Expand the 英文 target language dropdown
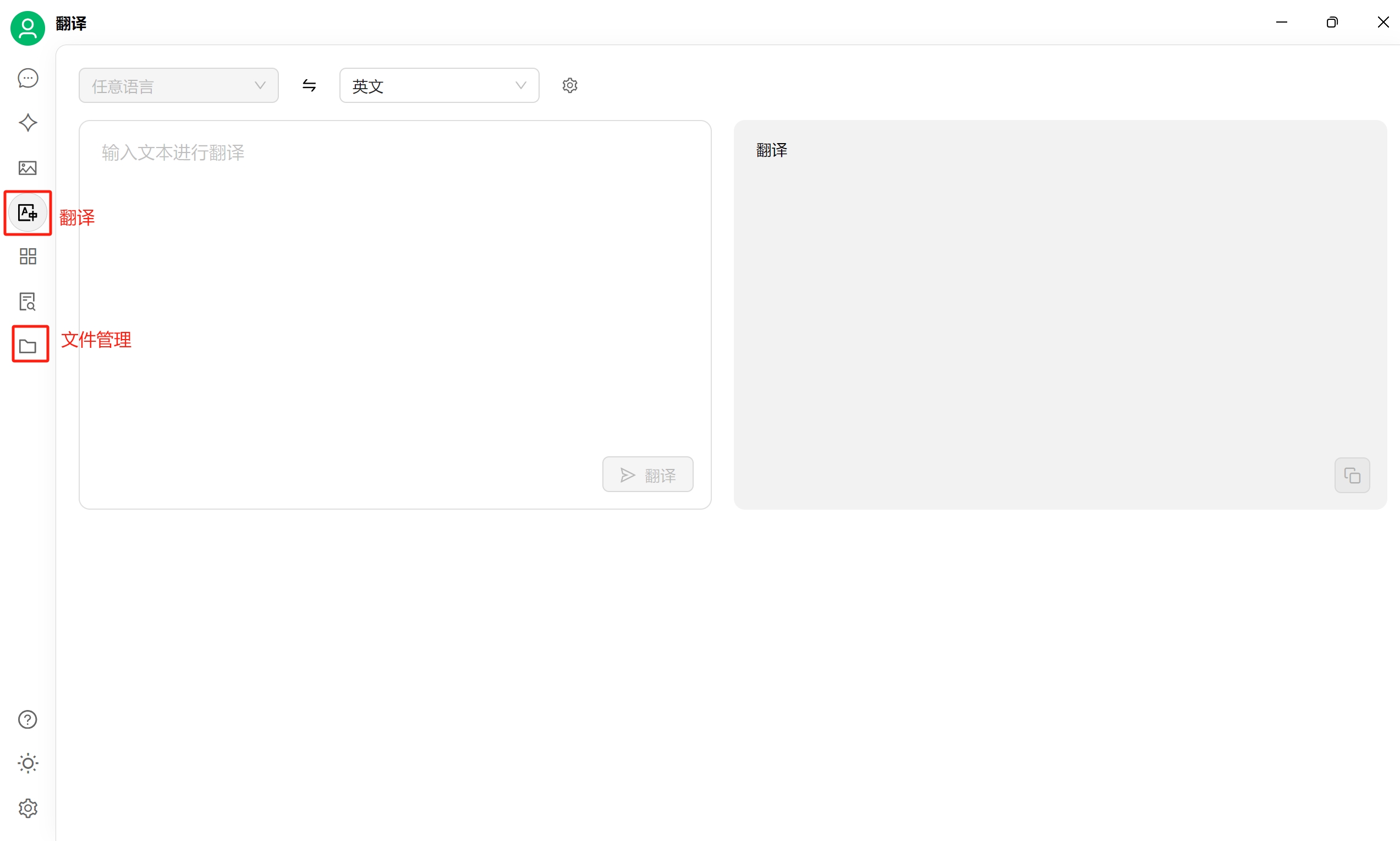This screenshot has width=1400, height=841. [x=430, y=85]
